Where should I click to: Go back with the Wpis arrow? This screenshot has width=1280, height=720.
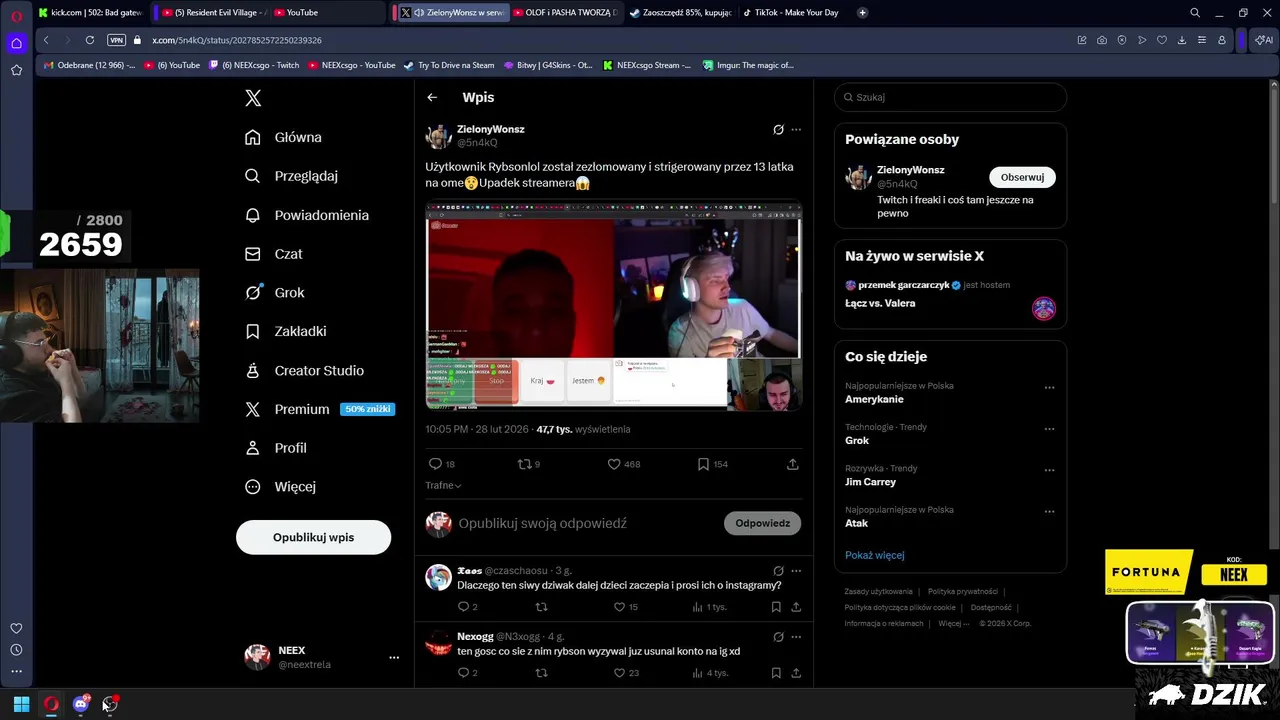pyautogui.click(x=432, y=97)
